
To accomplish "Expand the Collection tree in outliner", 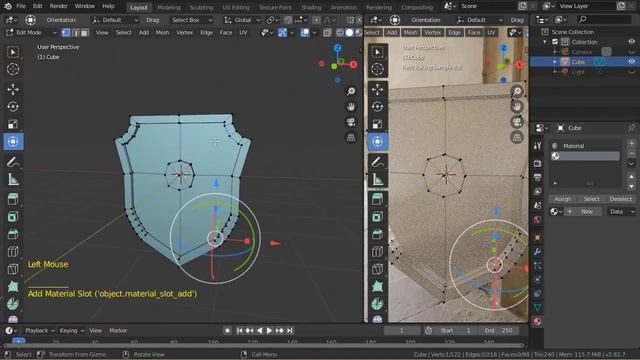I will click(545, 42).
